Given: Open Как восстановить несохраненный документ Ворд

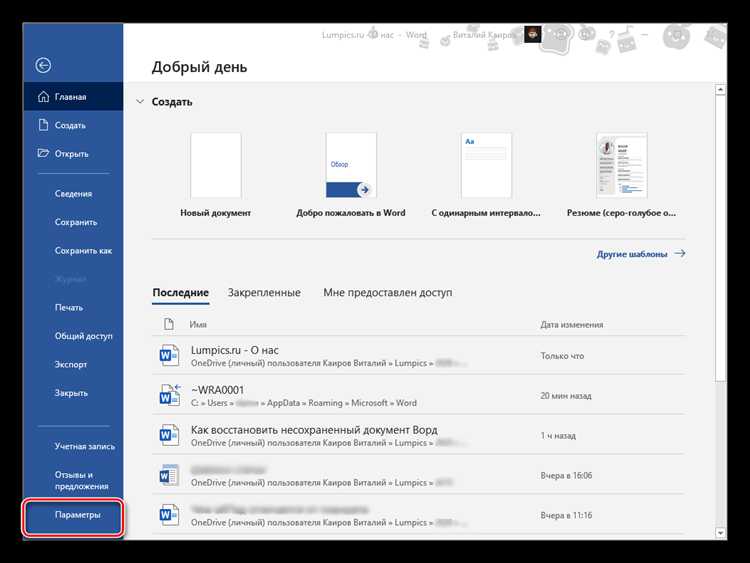Looking at the screenshot, I should (x=419, y=435).
